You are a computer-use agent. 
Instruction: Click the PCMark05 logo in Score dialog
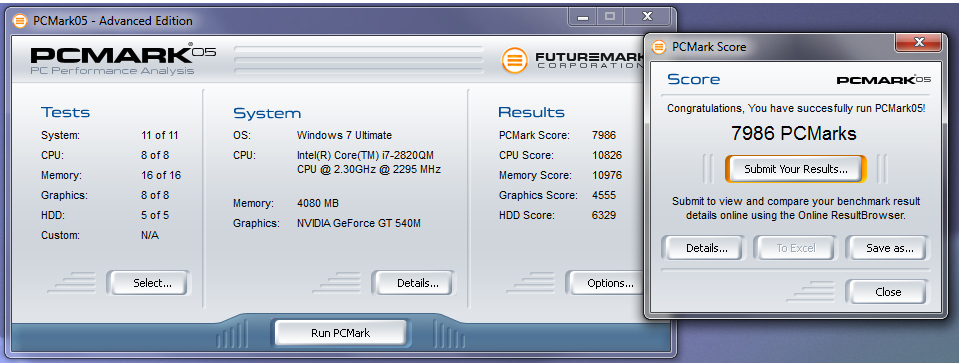[883, 79]
